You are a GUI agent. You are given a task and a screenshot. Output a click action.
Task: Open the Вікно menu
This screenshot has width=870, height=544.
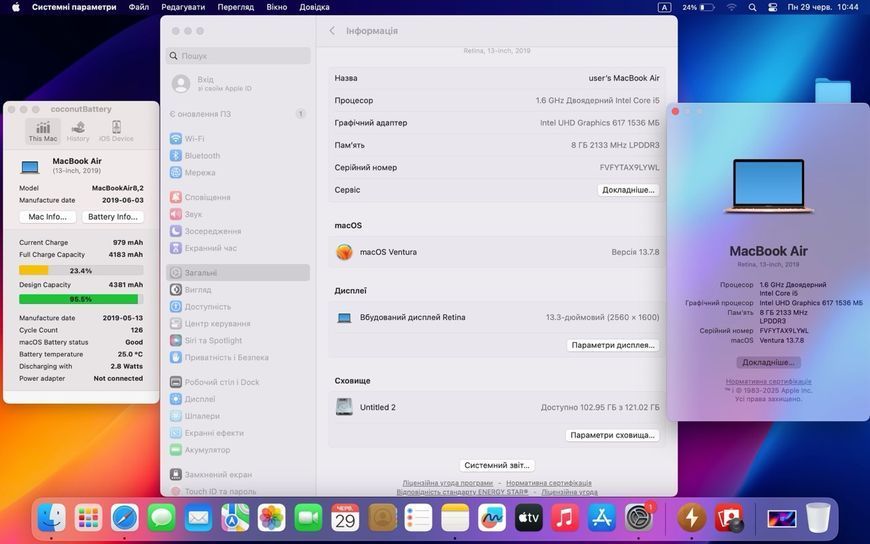[x=276, y=7]
